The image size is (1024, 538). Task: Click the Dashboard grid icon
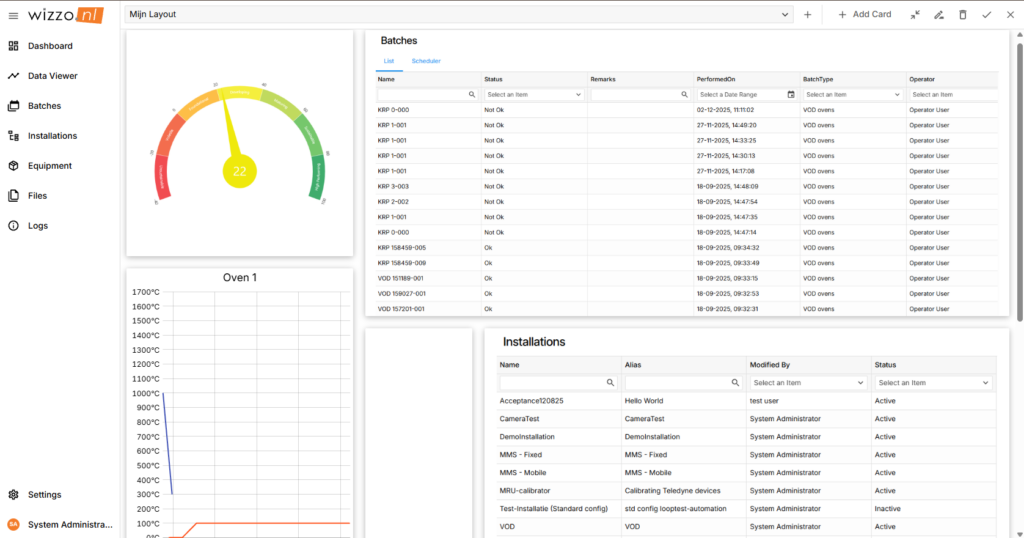point(13,46)
